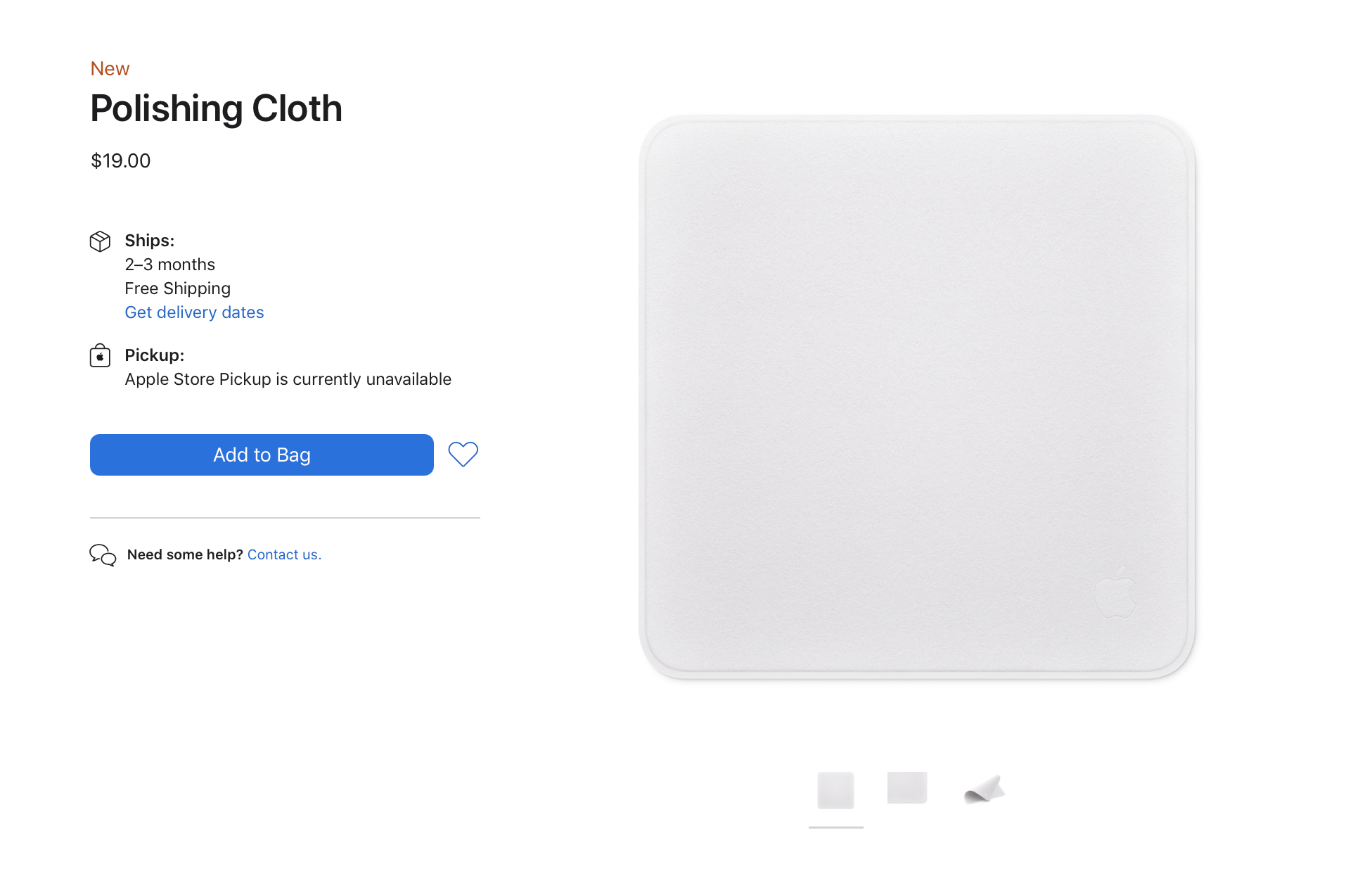Click the Ships heading

click(x=149, y=241)
